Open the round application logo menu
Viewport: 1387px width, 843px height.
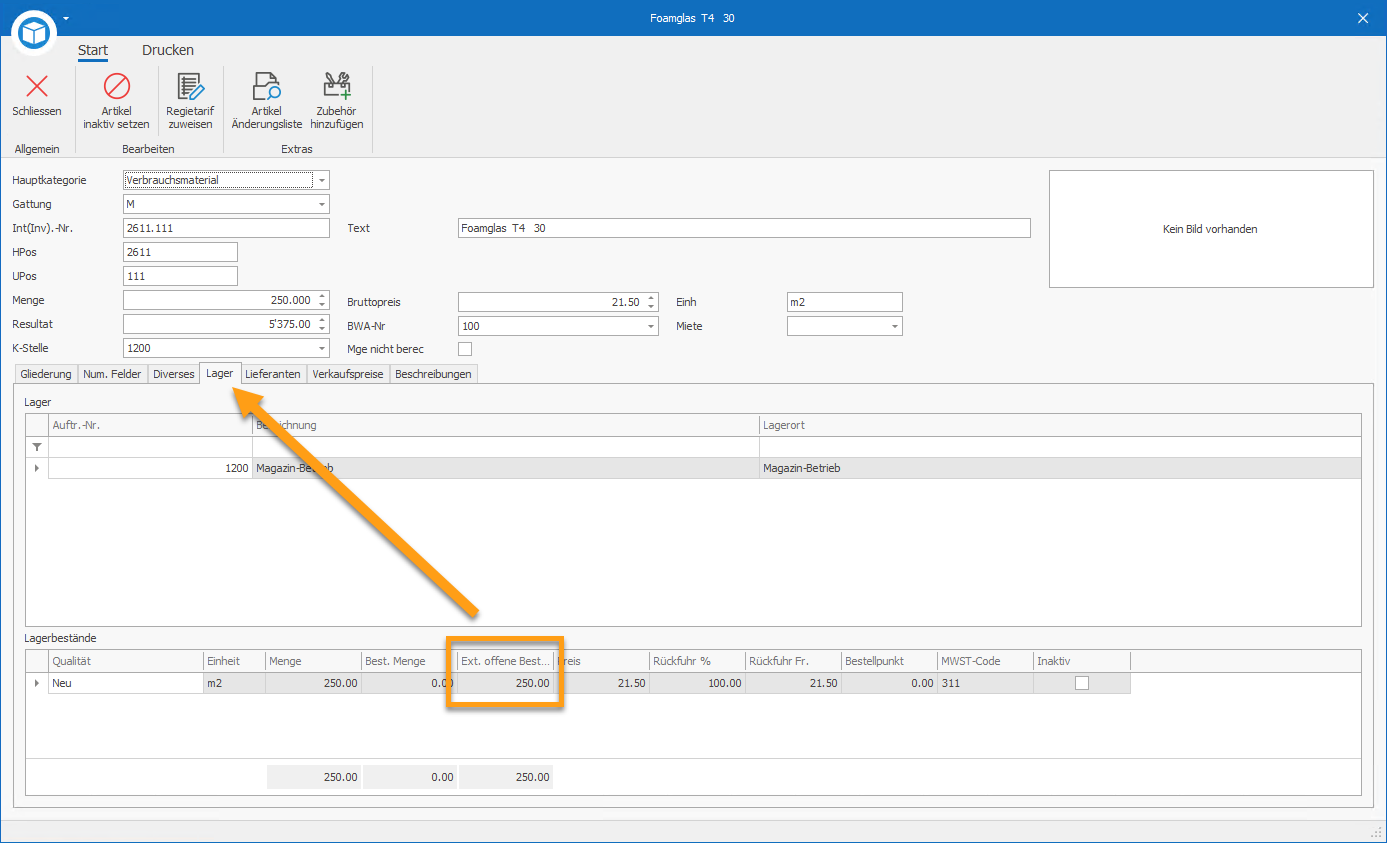tap(35, 35)
